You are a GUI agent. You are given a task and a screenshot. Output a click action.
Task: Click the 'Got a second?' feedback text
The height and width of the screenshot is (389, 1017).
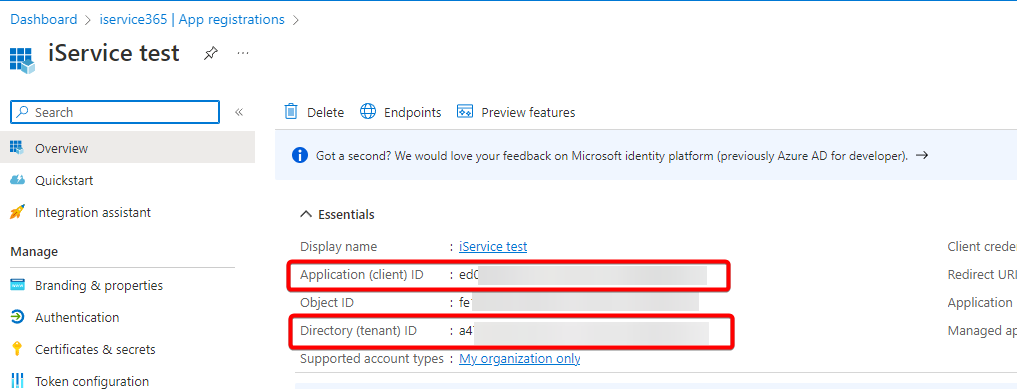(612, 156)
